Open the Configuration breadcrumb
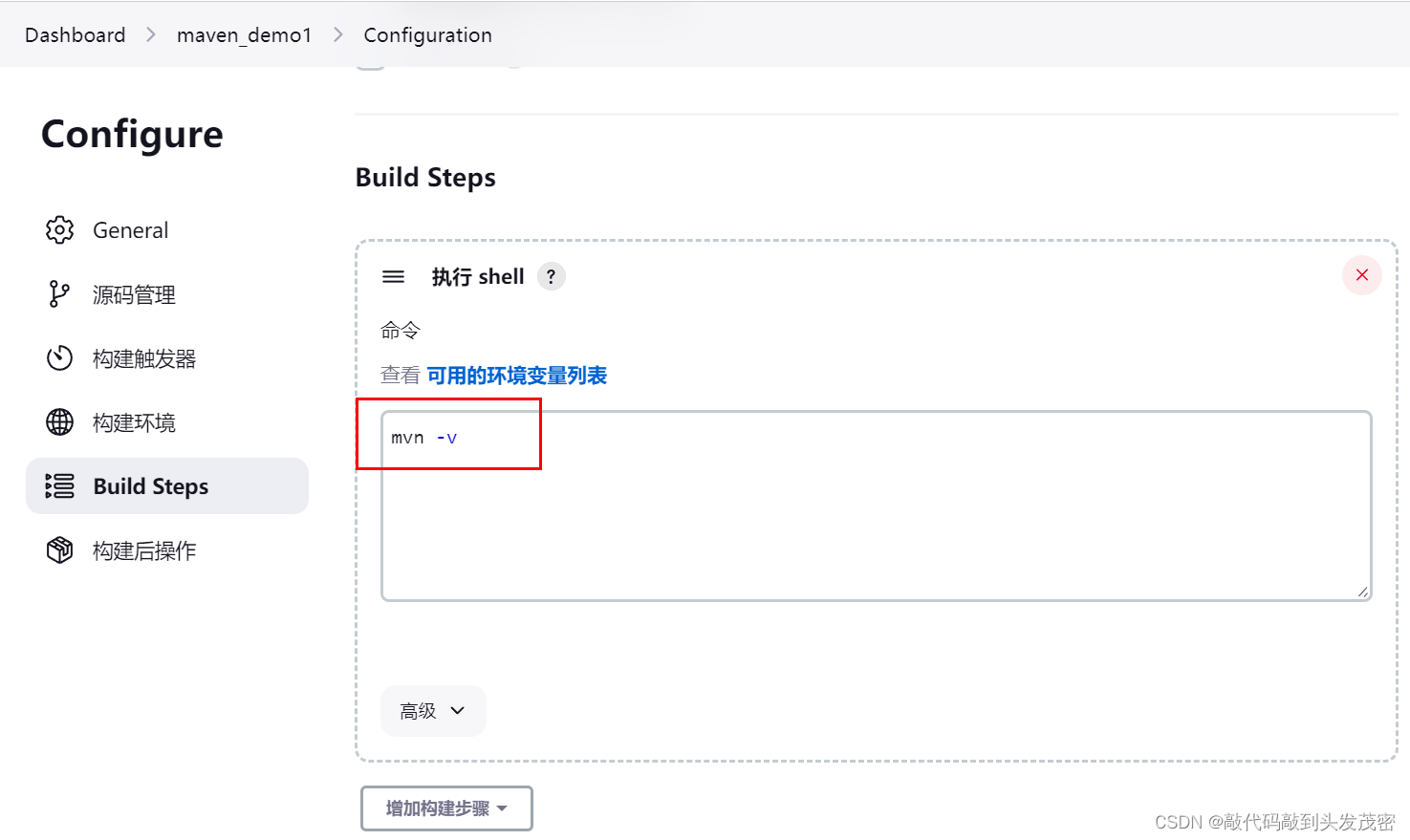Screen dimensions: 1410x840 [x=427, y=35]
